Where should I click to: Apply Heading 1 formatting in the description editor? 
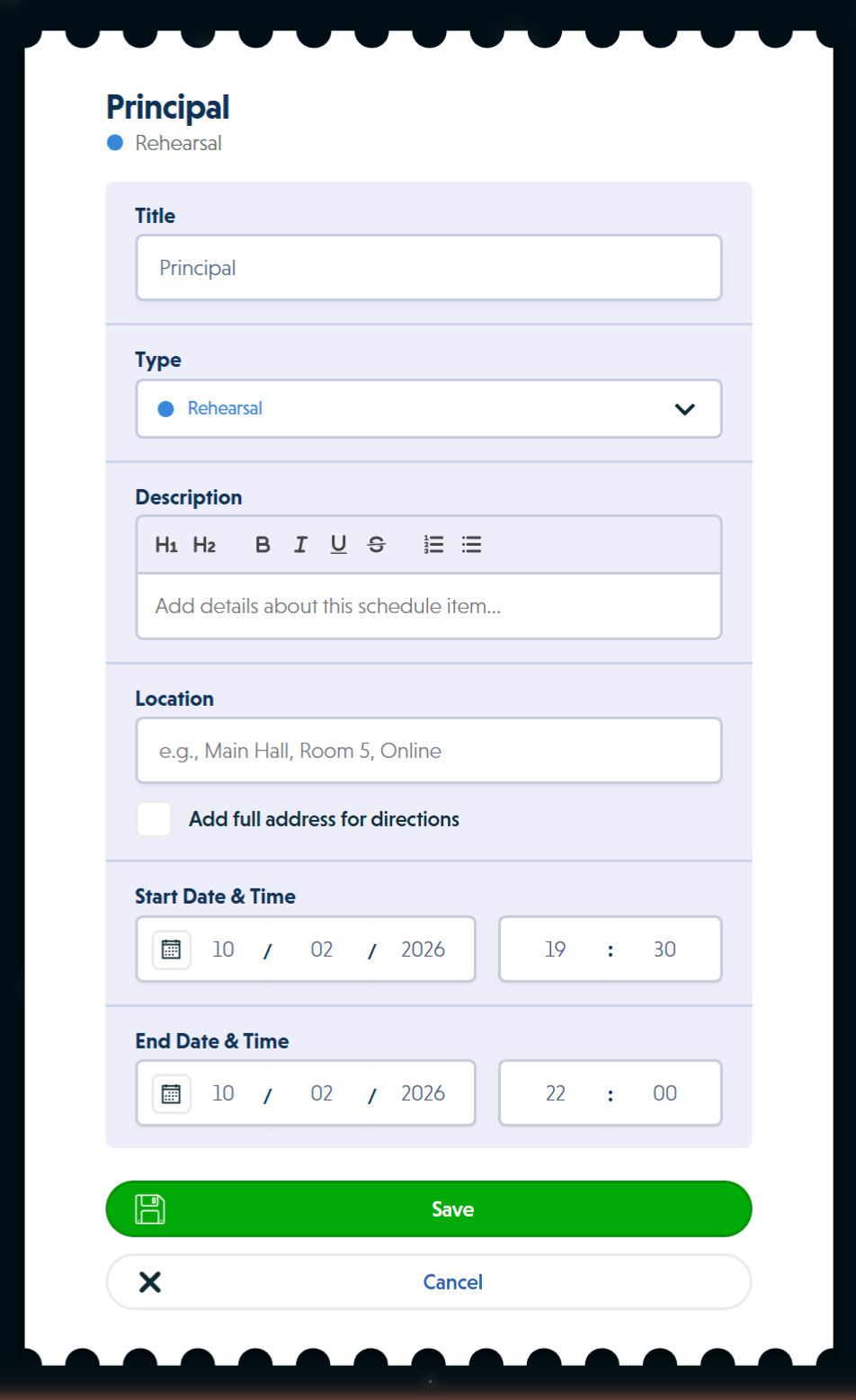[165, 544]
